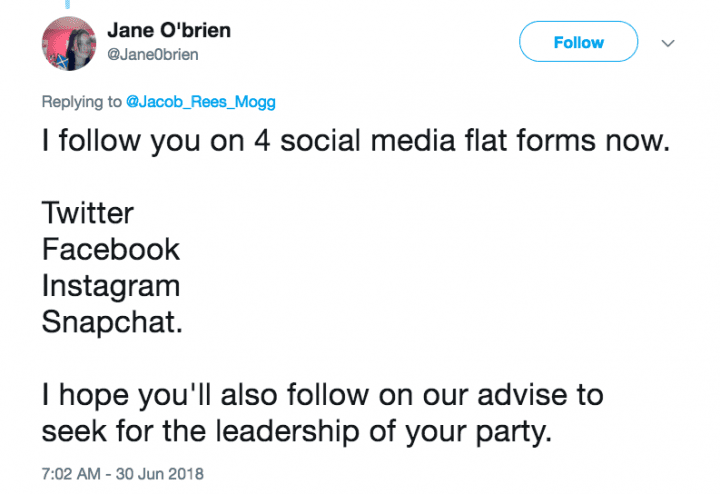
Task: Select the word Twitter in the tweet
Action: coord(88,213)
